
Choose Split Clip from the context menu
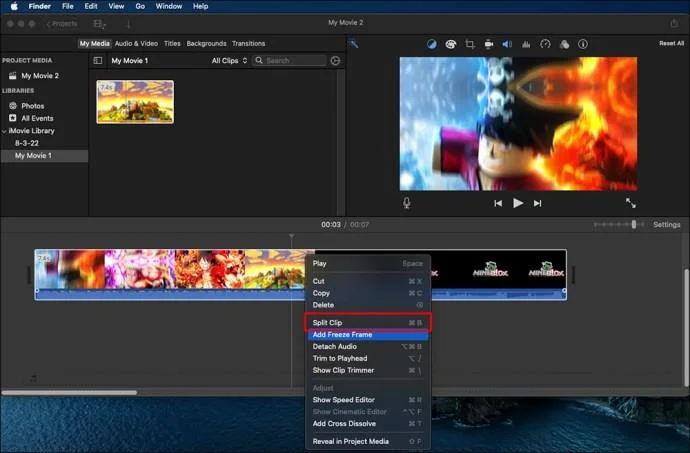[368, 323]
